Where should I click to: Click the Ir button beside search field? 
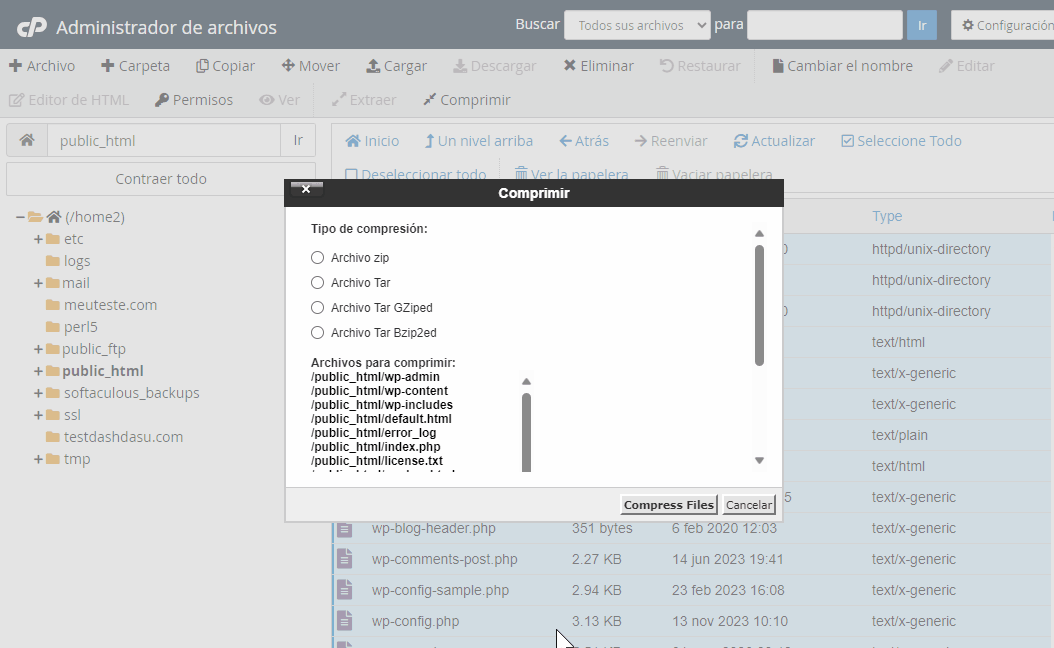[x=922, y=26]
